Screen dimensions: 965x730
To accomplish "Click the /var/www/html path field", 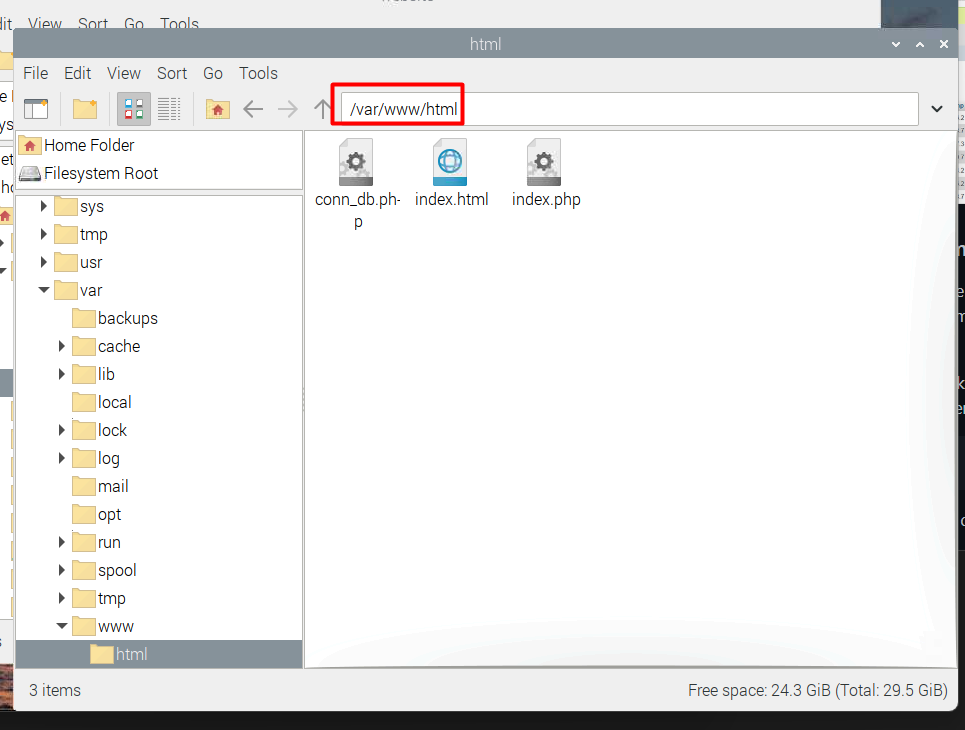I will pos(629,109).
